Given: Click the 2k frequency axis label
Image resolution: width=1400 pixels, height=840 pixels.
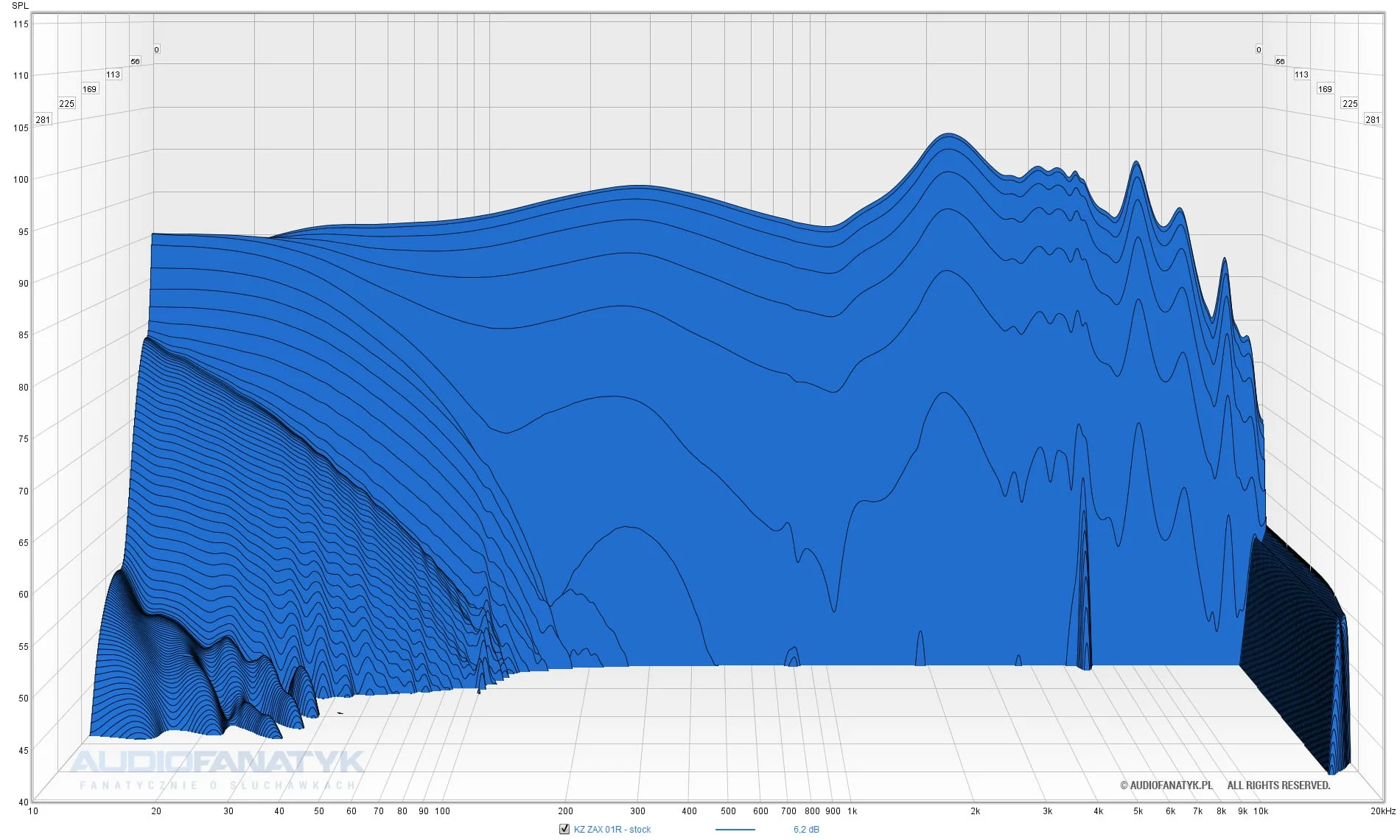Looking at the screenshot, I should tap(975, 811).
